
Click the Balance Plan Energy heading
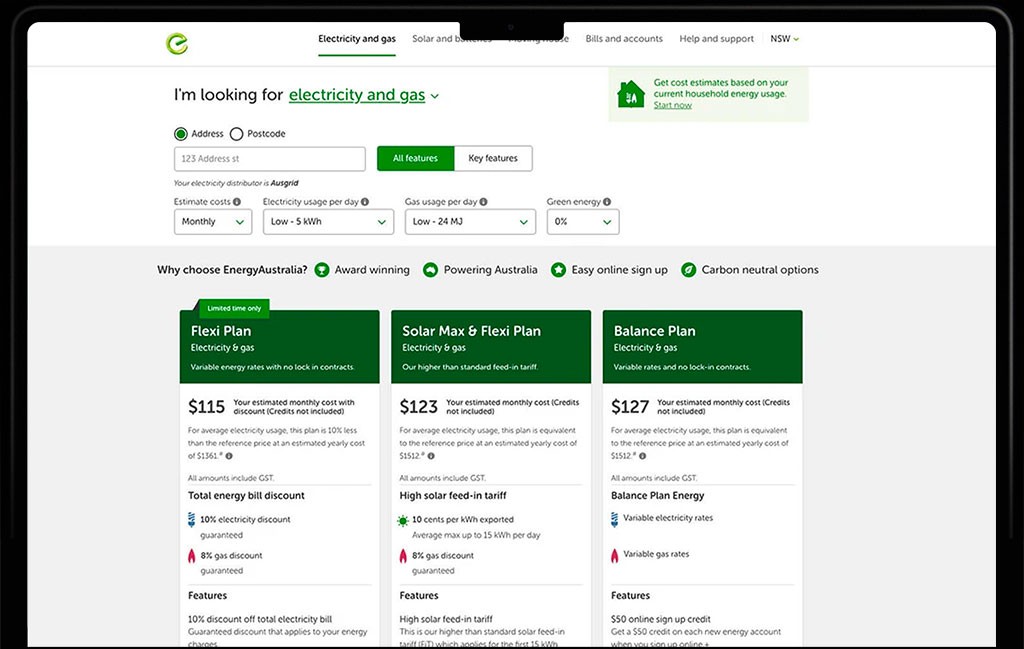click(658, 496)
